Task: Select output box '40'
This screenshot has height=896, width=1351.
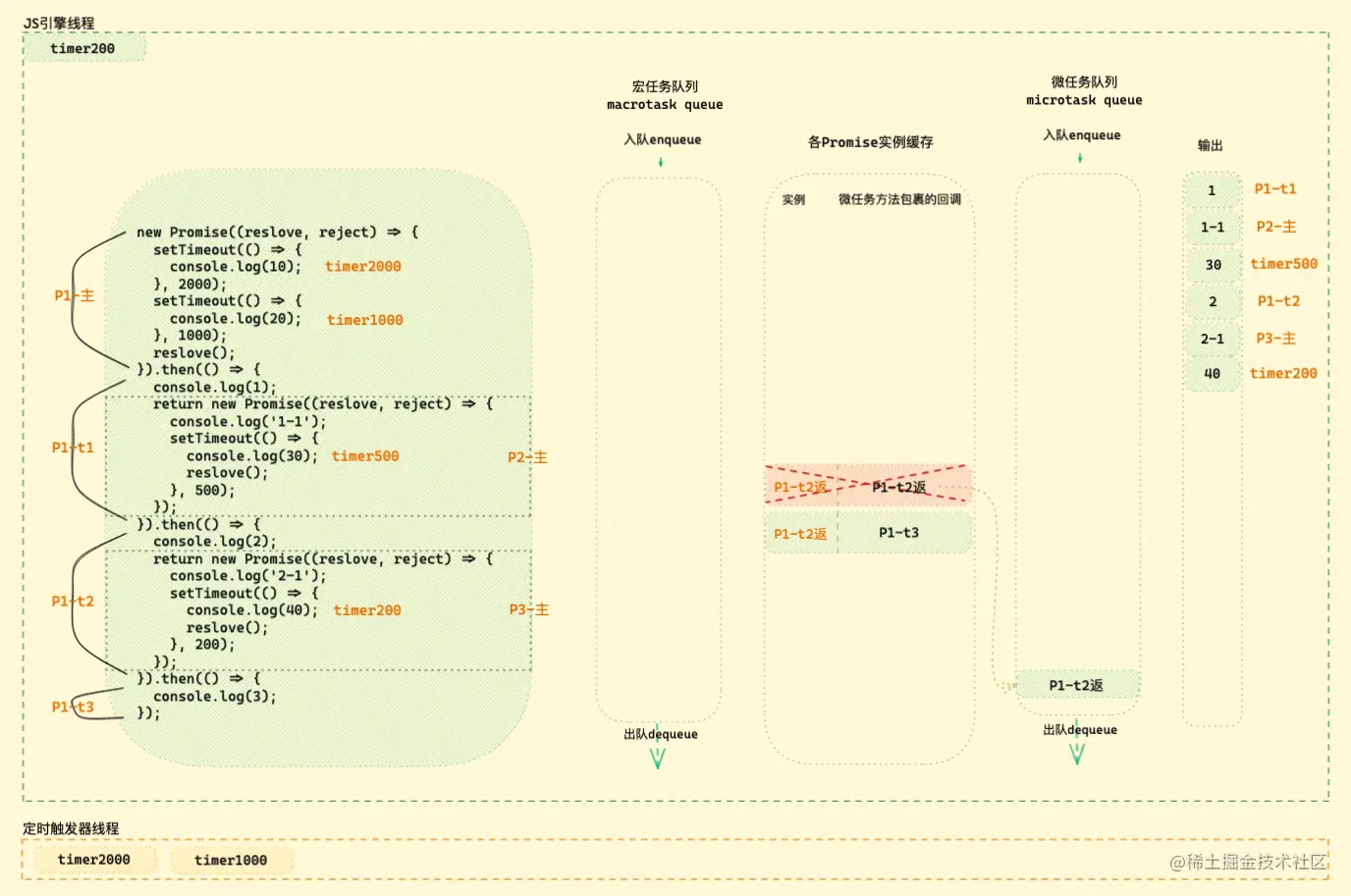Action: tap(1212, 374)
